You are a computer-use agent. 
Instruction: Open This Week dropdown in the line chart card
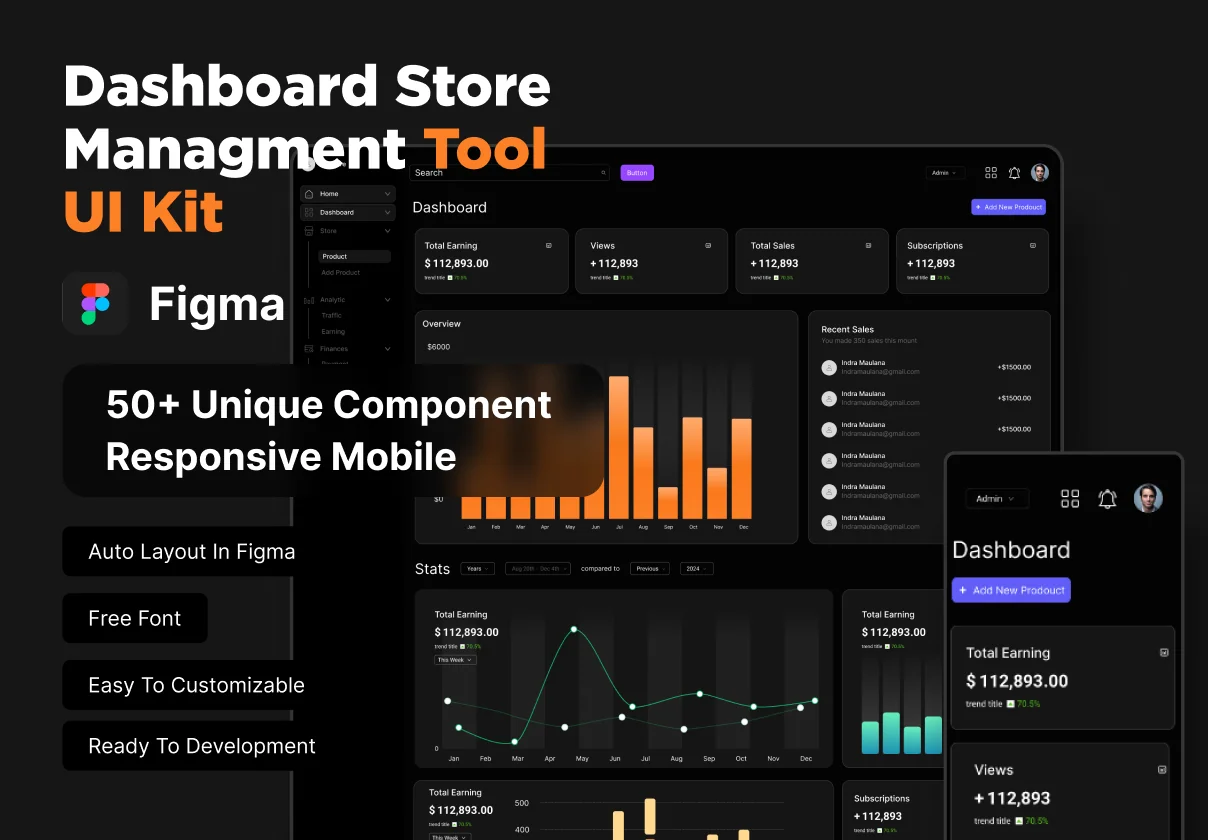pos(455,660)
